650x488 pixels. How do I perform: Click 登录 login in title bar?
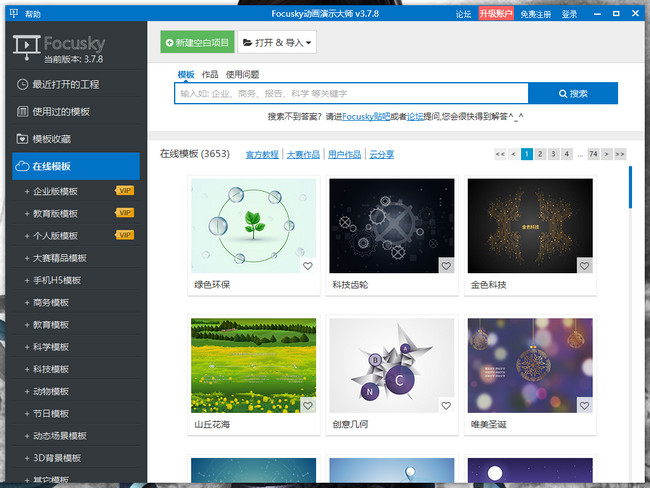[569, 14]
